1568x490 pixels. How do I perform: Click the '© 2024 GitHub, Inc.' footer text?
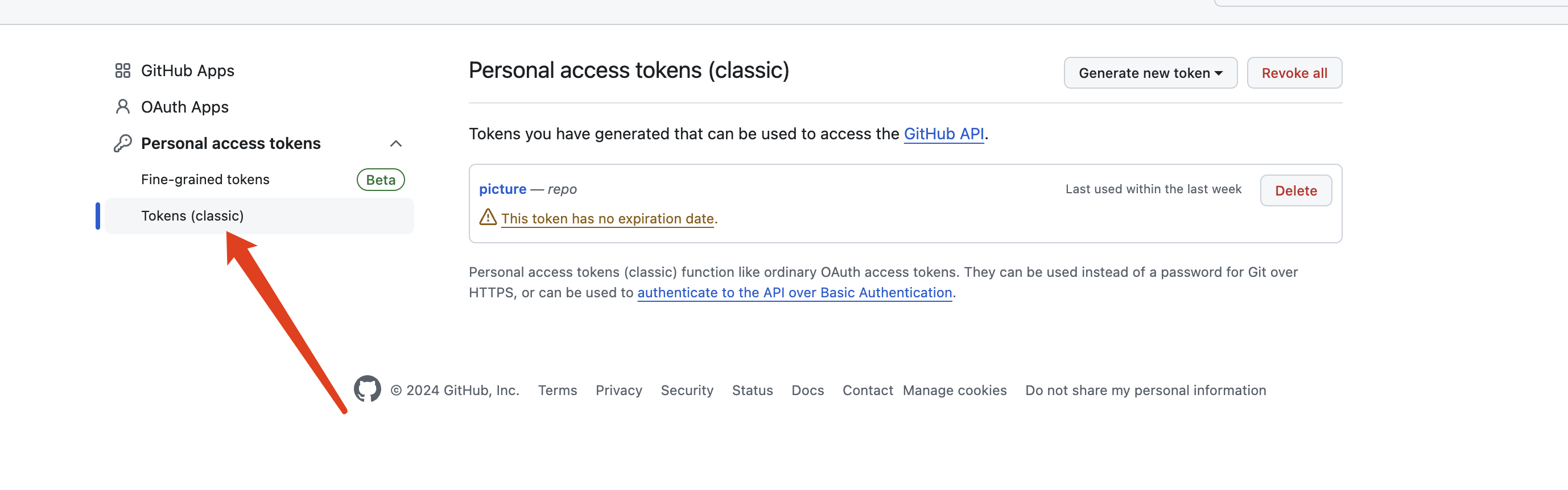coord(454,391)
